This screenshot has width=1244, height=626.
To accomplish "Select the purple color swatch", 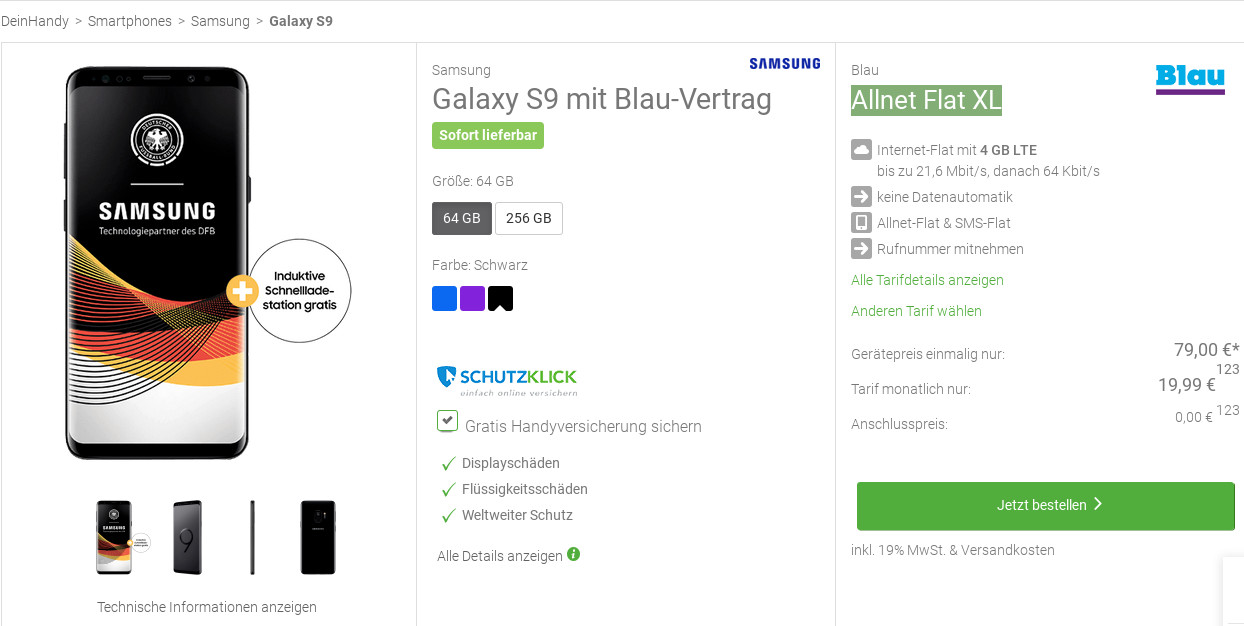I will 472,298.
